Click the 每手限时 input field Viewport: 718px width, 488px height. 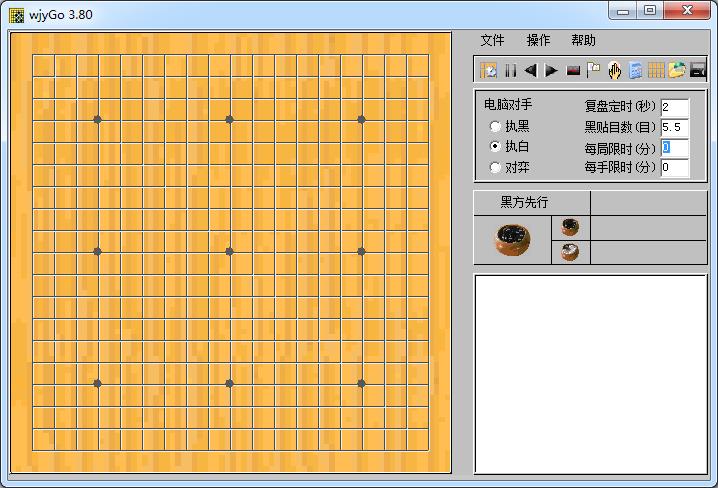click(674, 168)
